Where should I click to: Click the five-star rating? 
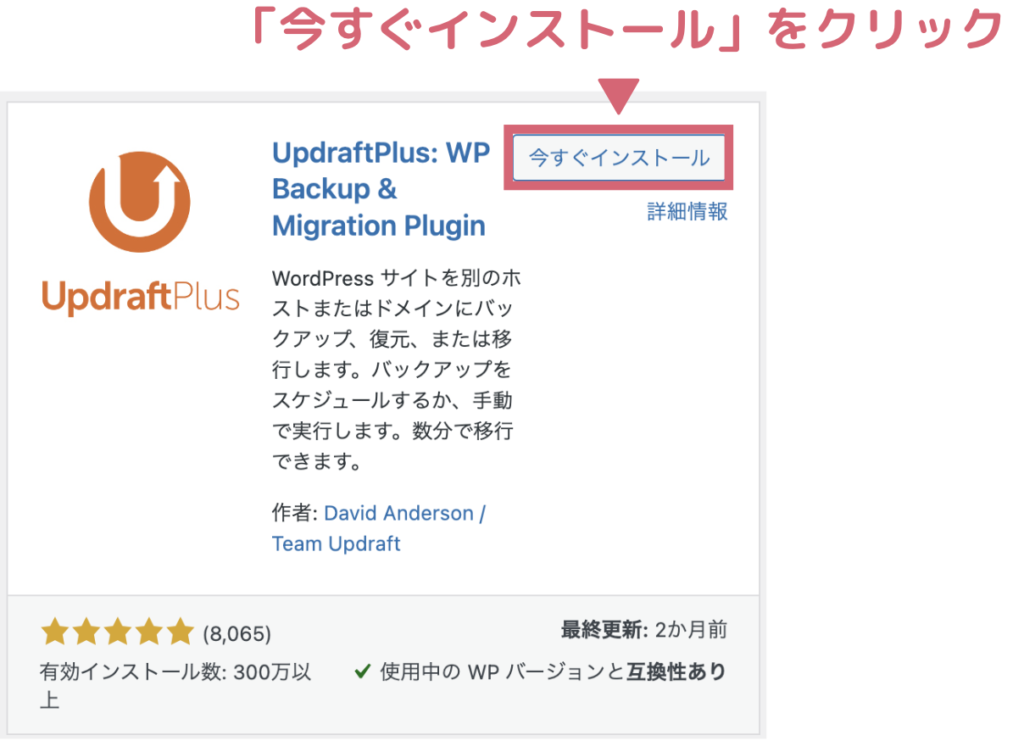(118, 632)
